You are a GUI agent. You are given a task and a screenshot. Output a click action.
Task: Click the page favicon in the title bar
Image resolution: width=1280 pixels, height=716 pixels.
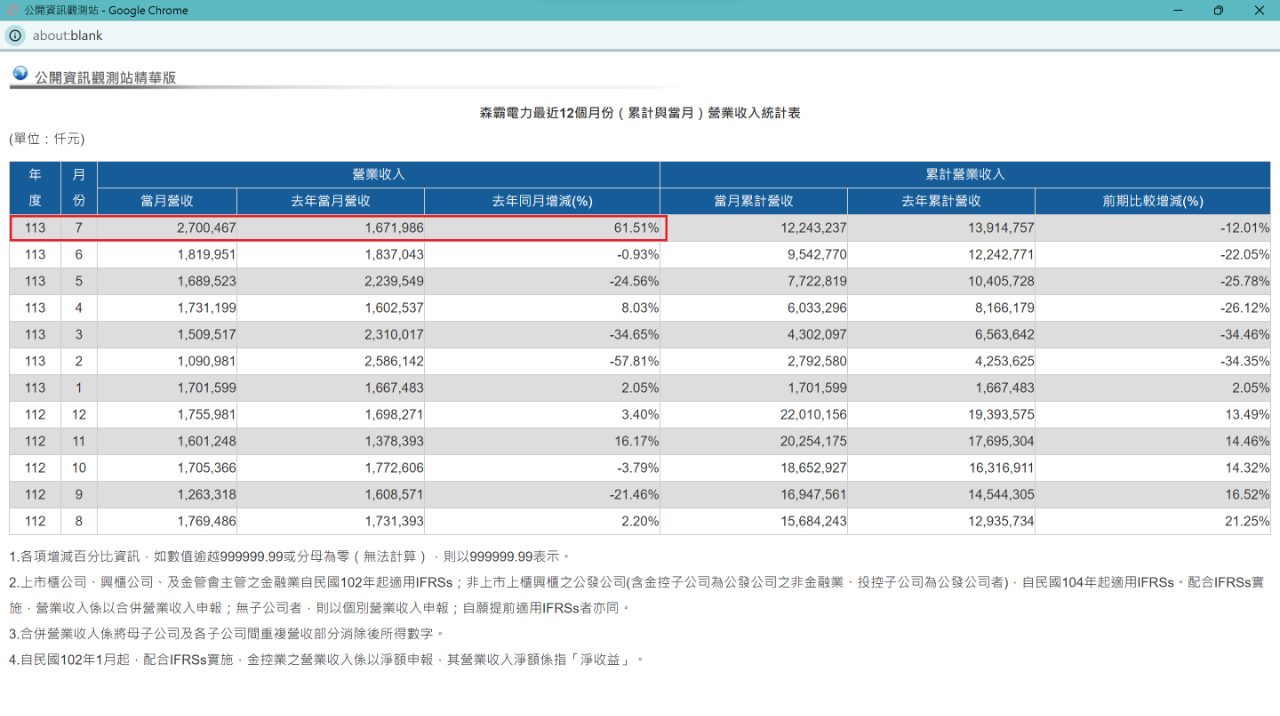[13, 10]
